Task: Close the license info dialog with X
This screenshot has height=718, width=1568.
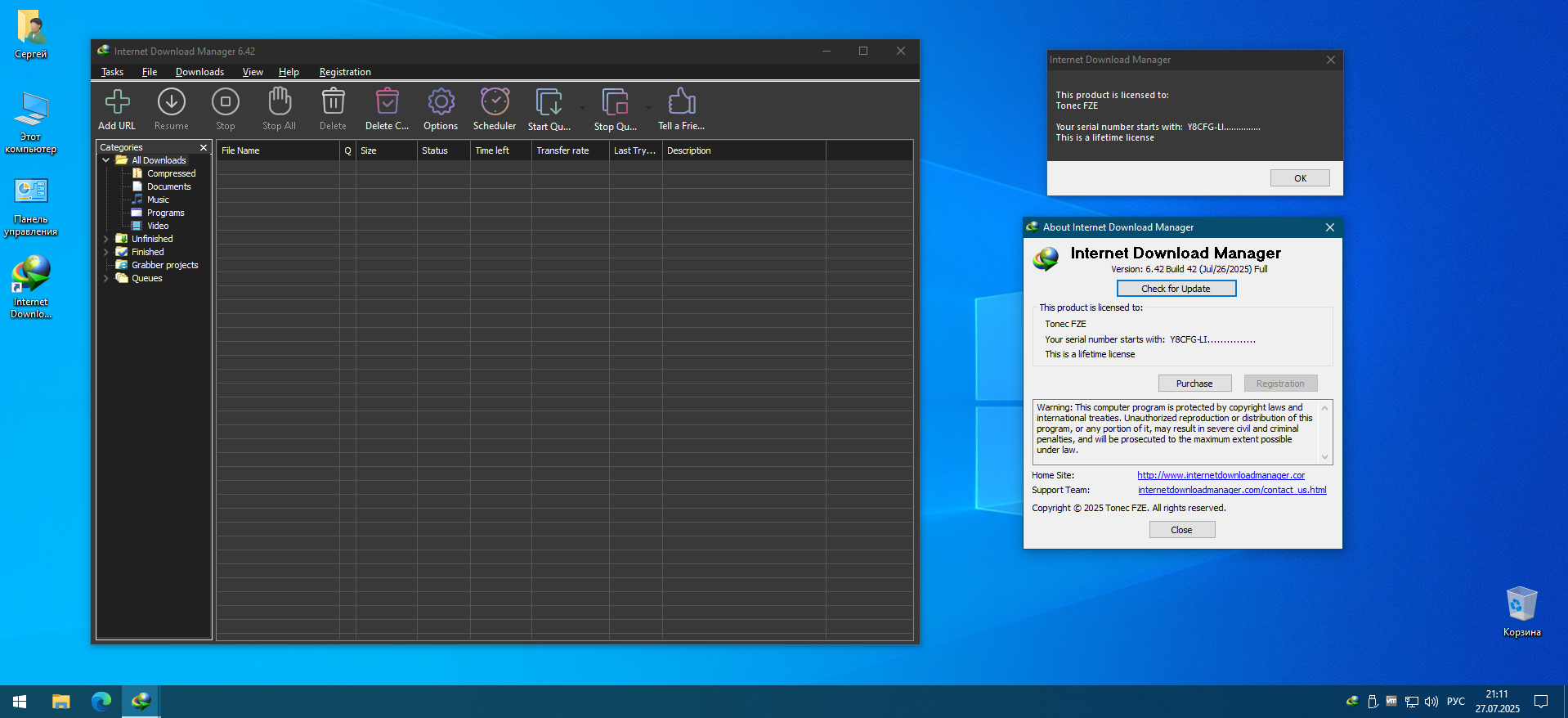Action: coord(1331,60)
